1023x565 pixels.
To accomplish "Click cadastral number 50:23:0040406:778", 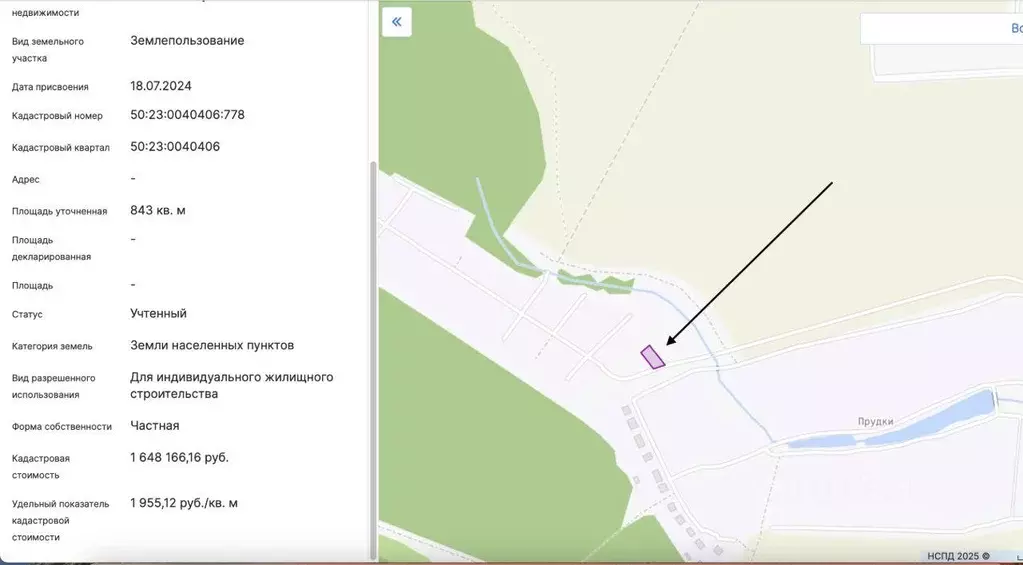I will (187, 115).
